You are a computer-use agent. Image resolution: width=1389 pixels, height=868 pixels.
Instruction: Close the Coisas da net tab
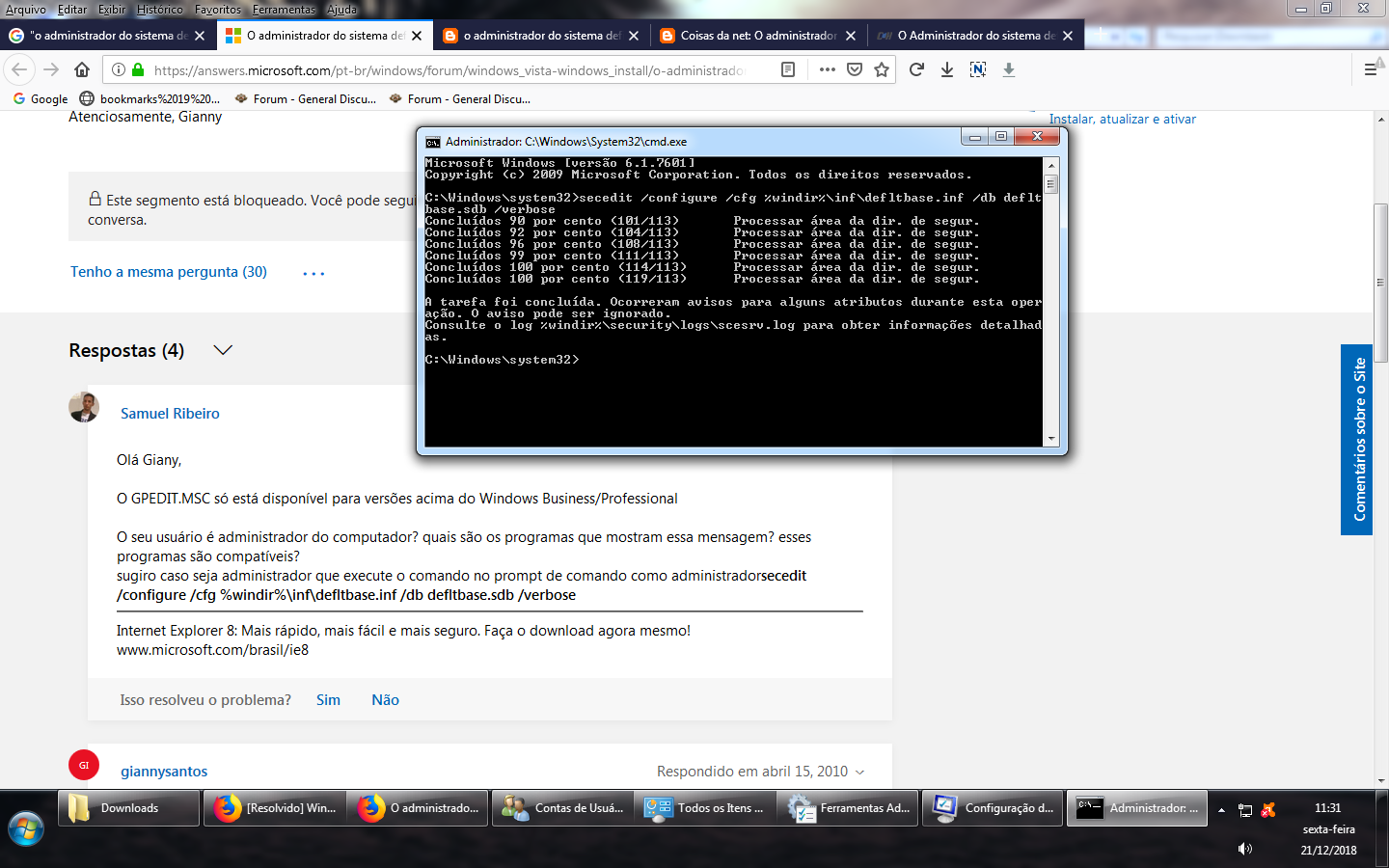[851, 36]
